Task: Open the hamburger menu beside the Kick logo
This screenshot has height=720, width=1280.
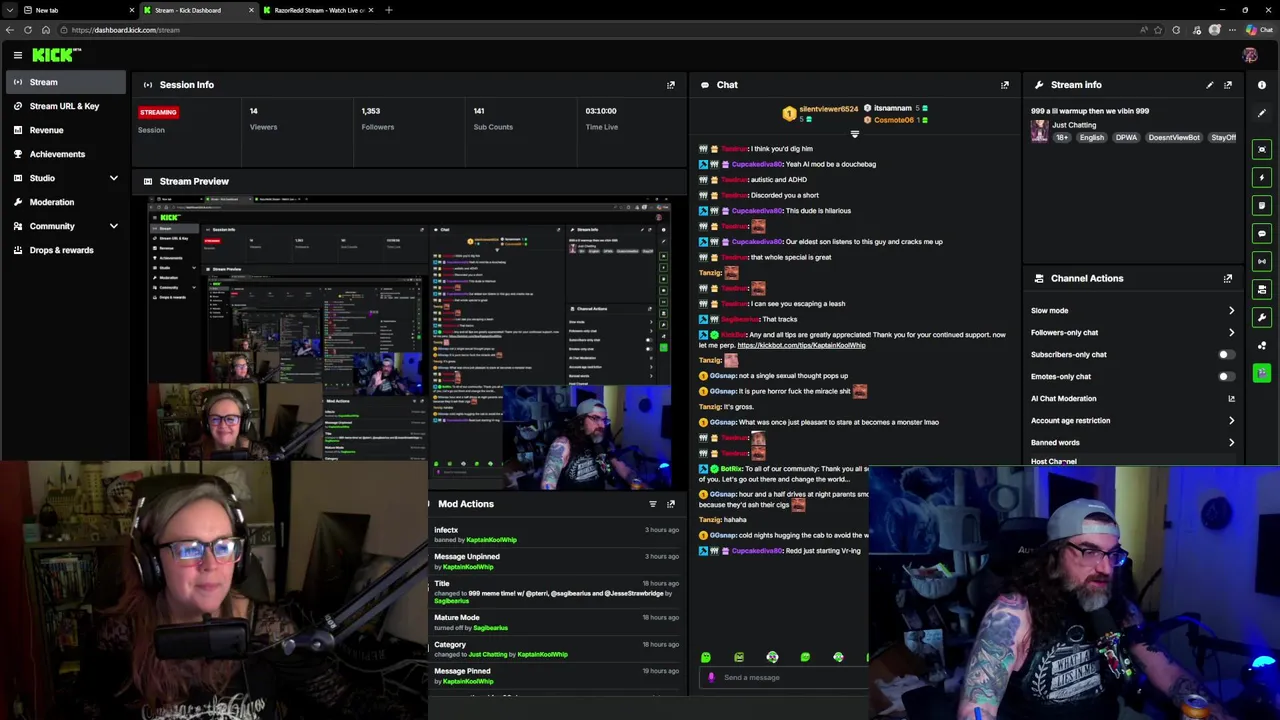Action: click(18, 55)
